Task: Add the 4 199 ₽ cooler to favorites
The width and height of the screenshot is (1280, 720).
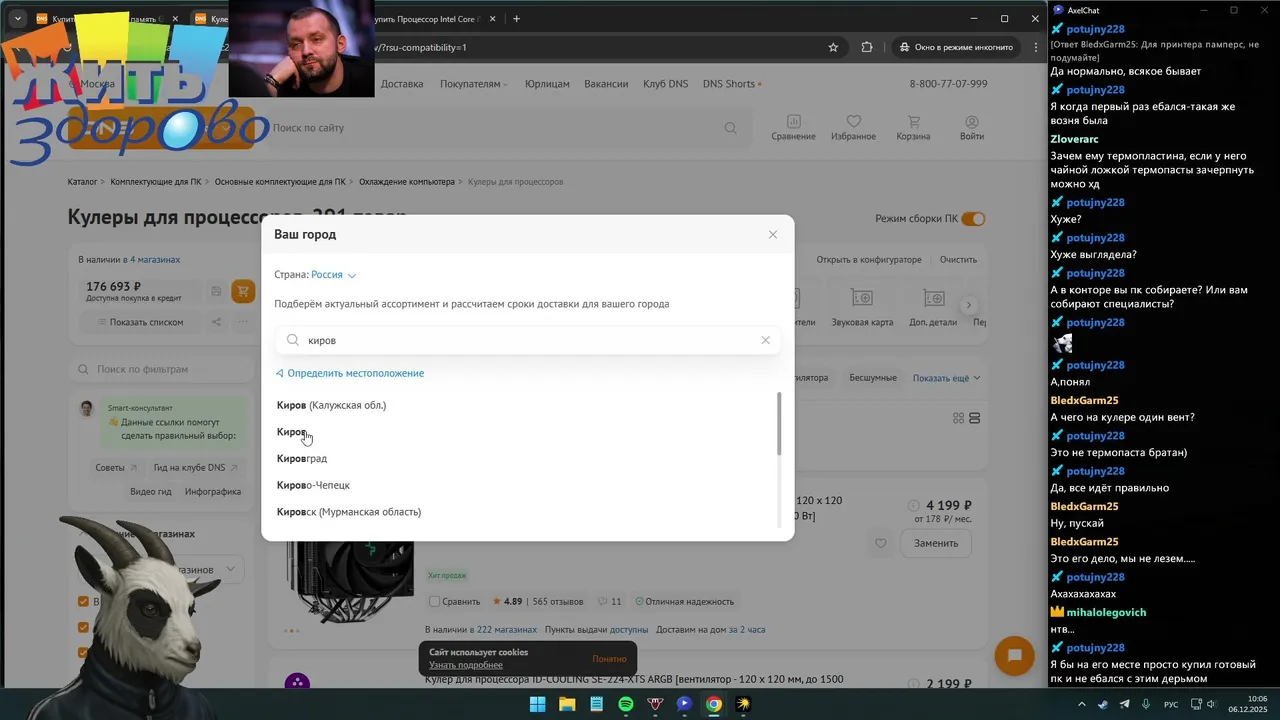Action: tap(880, 543)
